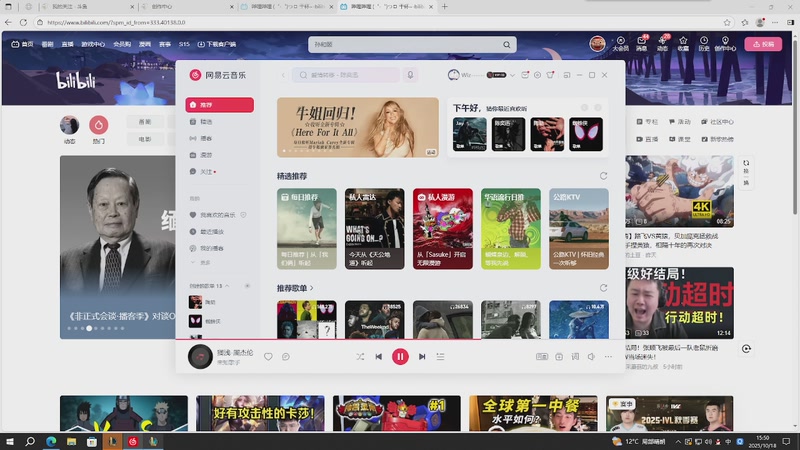Open the spinning album cover of playing song
Screen dimensions: 800x450
tap(200, 357)
